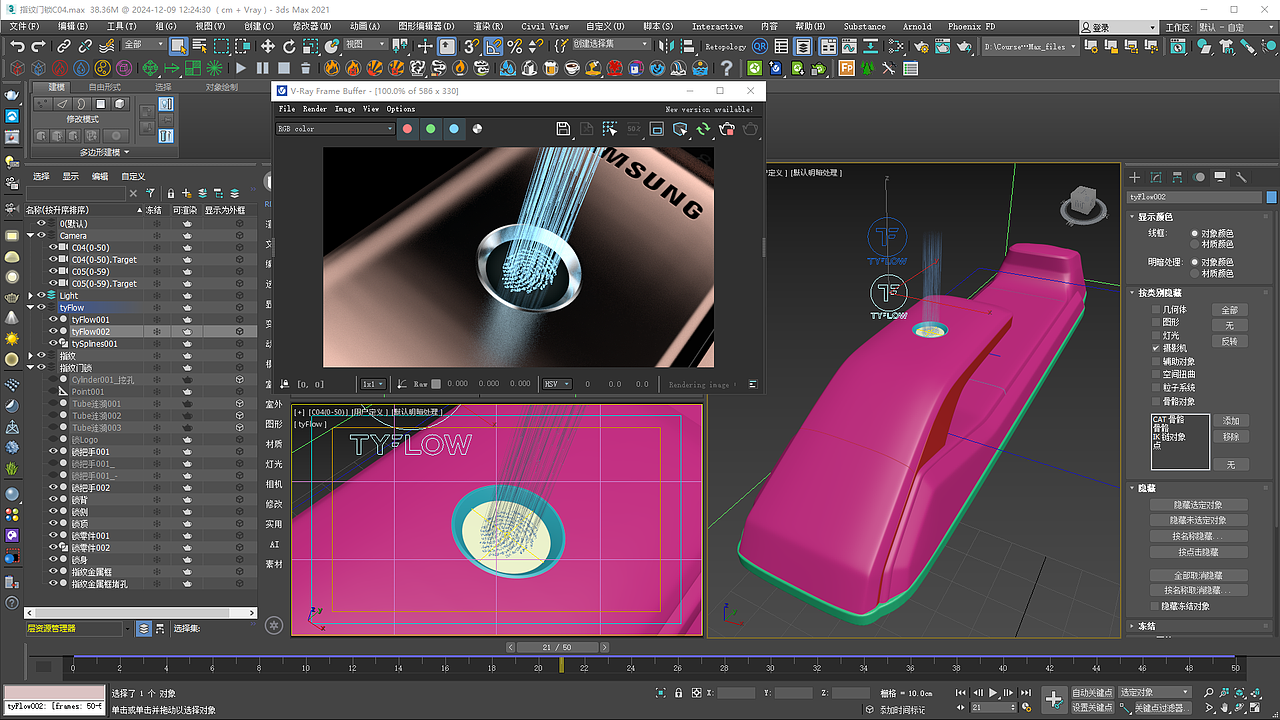Screen dimensions: 1280x720
Task: Click the orange FP icon in toolbar
Action: (847, 68)
